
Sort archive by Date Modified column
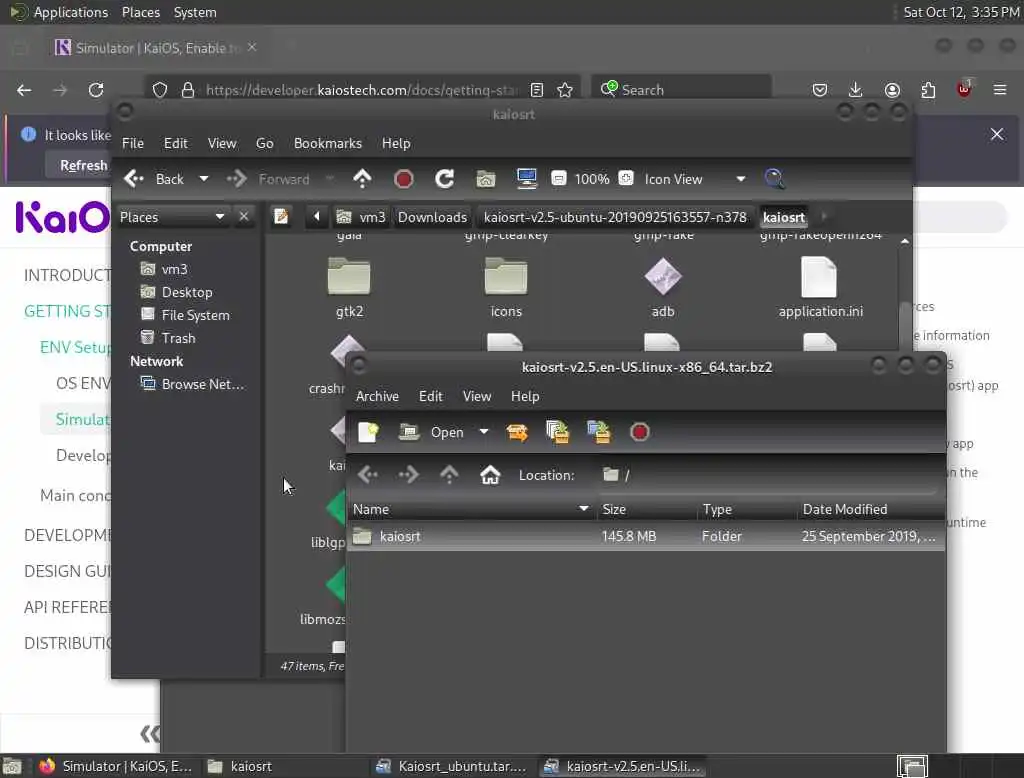click(871, 509)
